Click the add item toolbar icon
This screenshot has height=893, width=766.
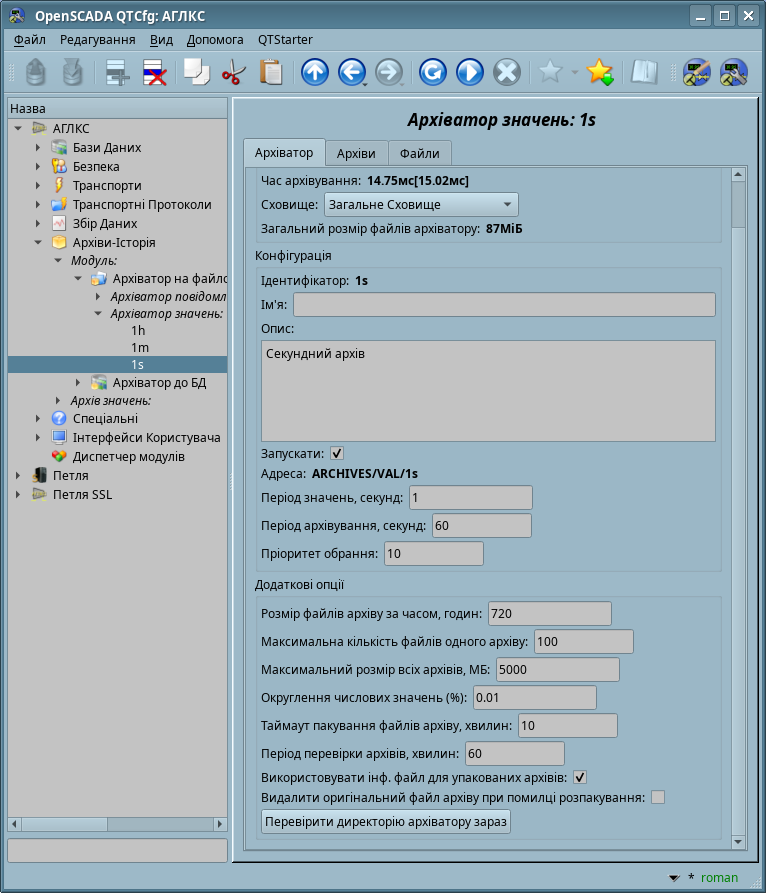[x=118, y=72]
